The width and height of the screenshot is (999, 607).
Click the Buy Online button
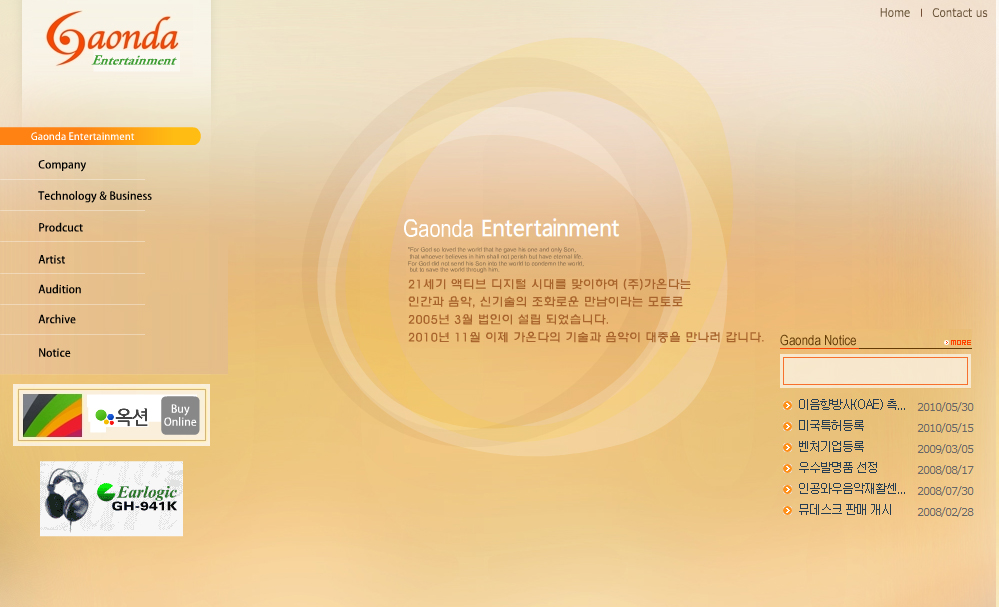(180, 415)
